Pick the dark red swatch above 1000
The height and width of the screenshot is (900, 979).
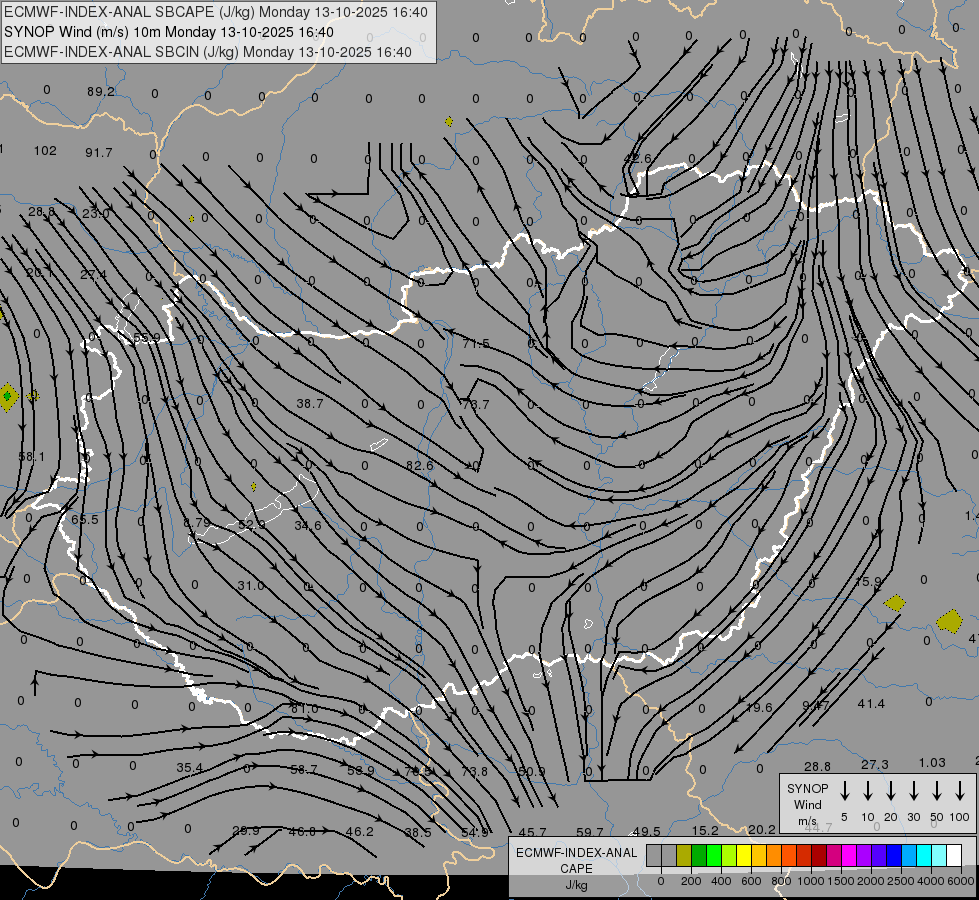click(819, 856)
